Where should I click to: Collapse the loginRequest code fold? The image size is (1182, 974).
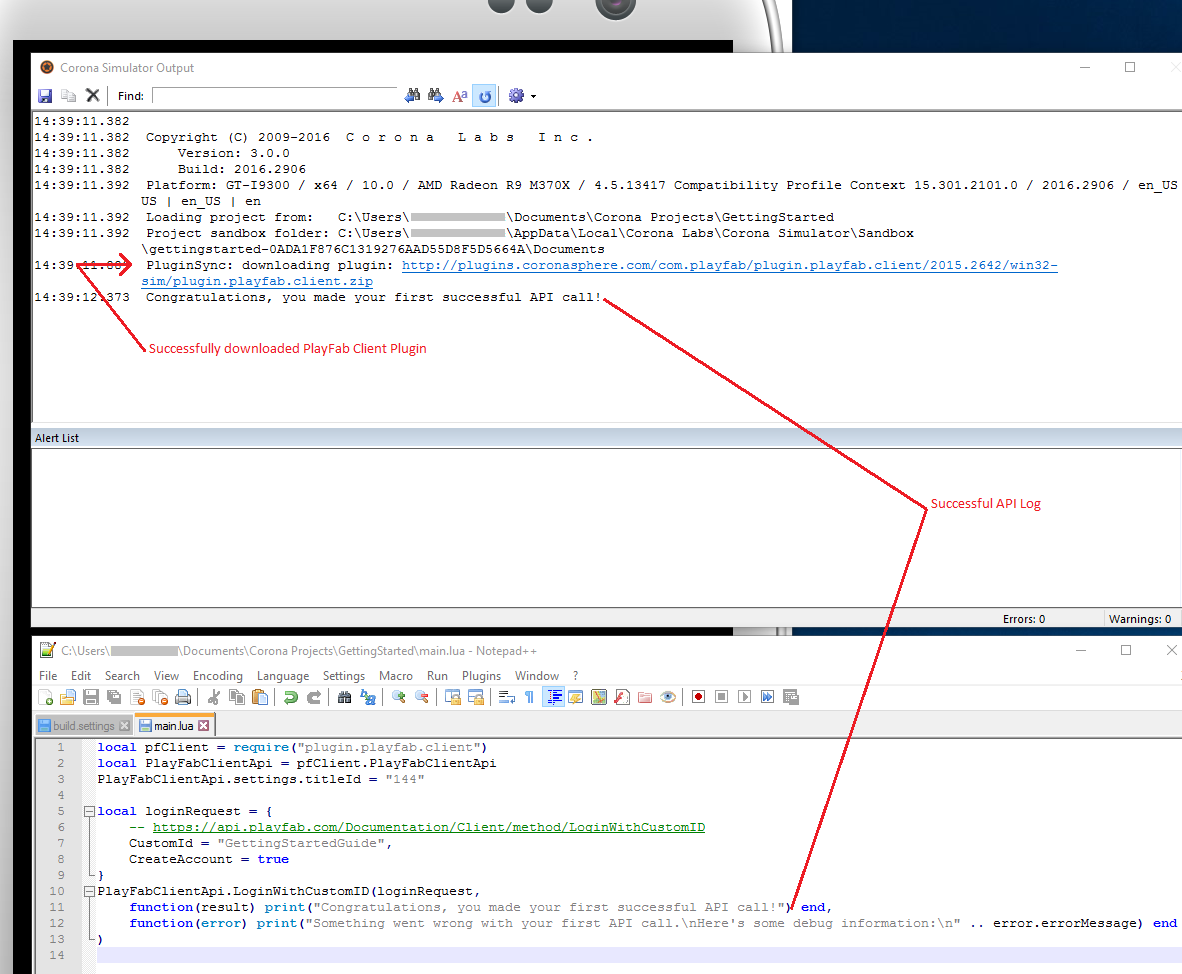click(x=89, y=812)
